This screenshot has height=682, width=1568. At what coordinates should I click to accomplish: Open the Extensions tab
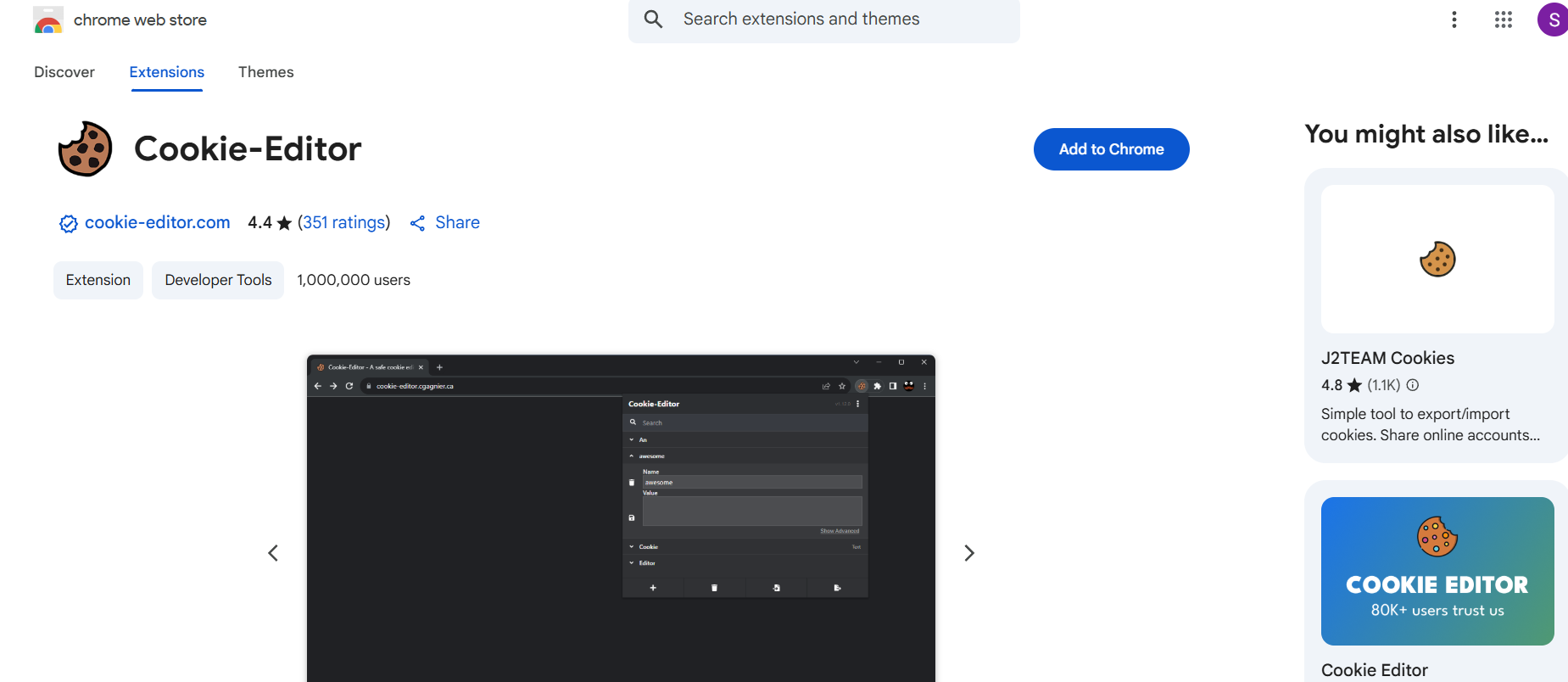point(166,72)
